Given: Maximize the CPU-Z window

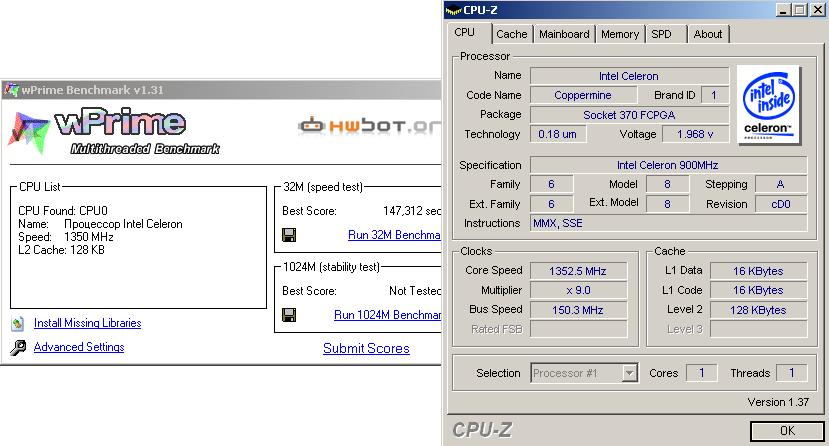Looking at the screenshot, I should click(799, 10).
